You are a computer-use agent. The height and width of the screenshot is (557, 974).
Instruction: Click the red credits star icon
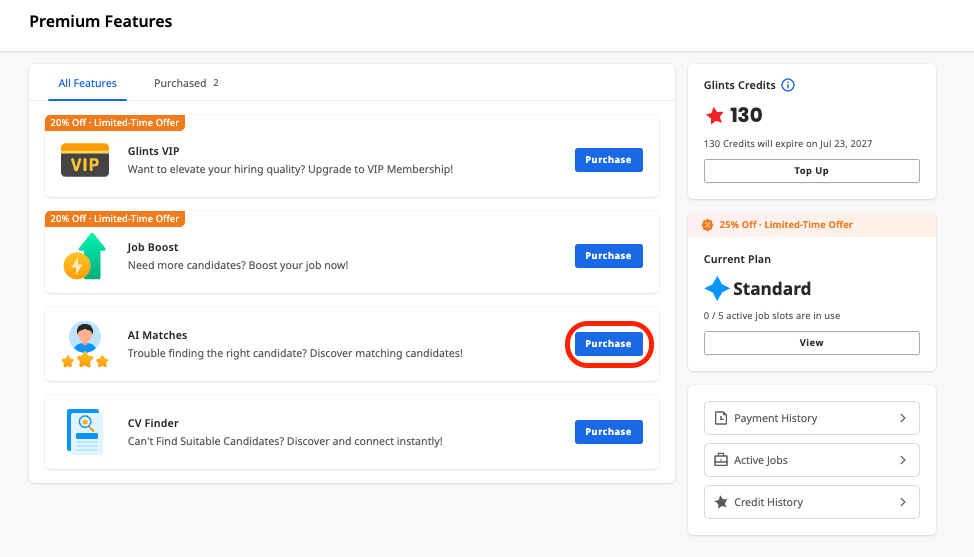click(x=714, y=115)
